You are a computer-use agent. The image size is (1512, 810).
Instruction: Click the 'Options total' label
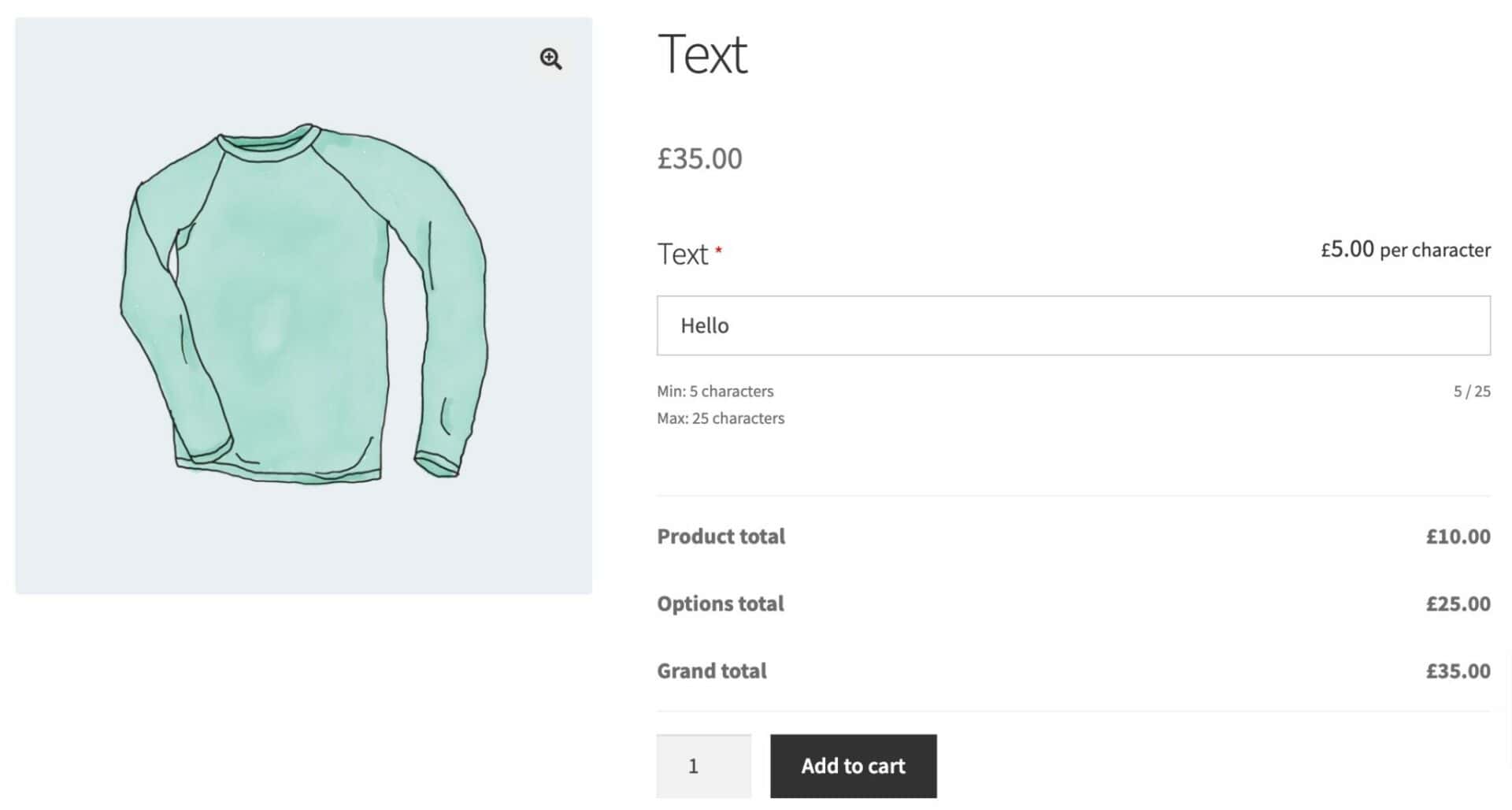coord(720,604)
